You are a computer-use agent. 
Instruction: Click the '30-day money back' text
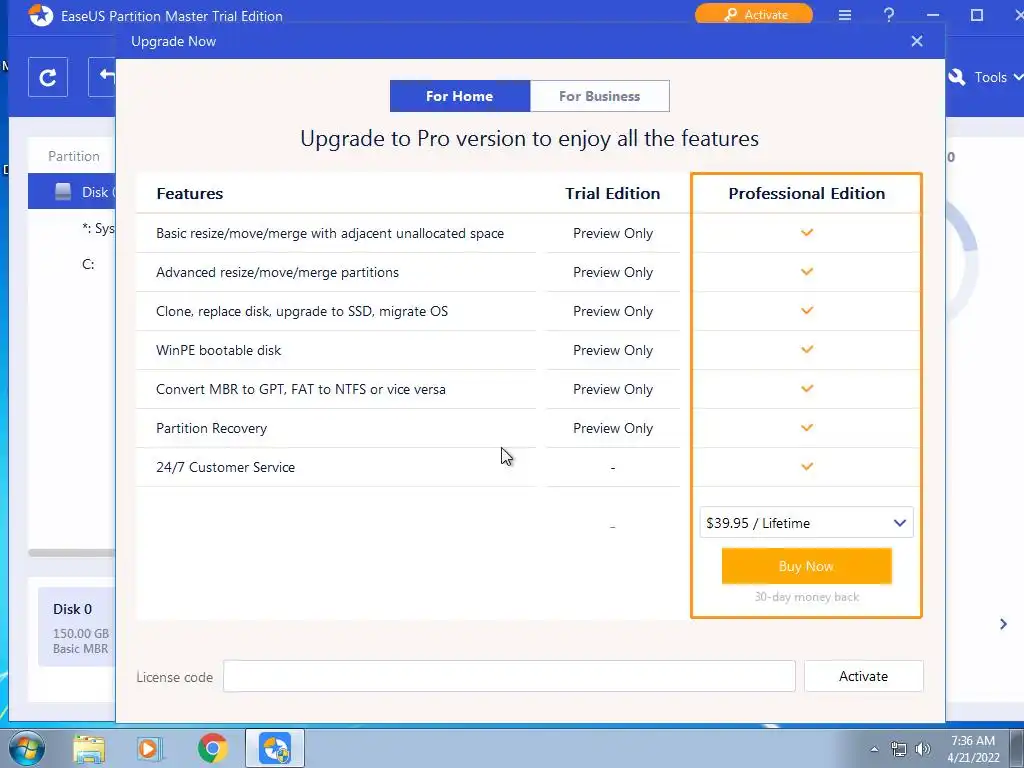[x=807, y=597]
